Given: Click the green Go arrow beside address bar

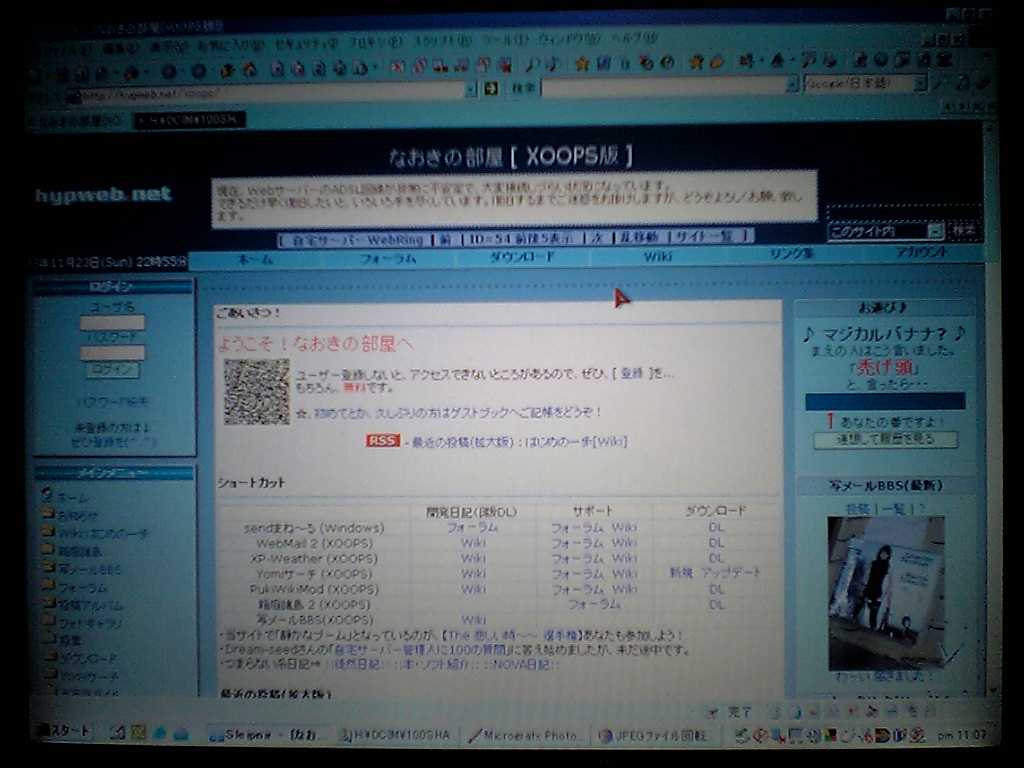Looking at the screenshot, I should 491,89.
